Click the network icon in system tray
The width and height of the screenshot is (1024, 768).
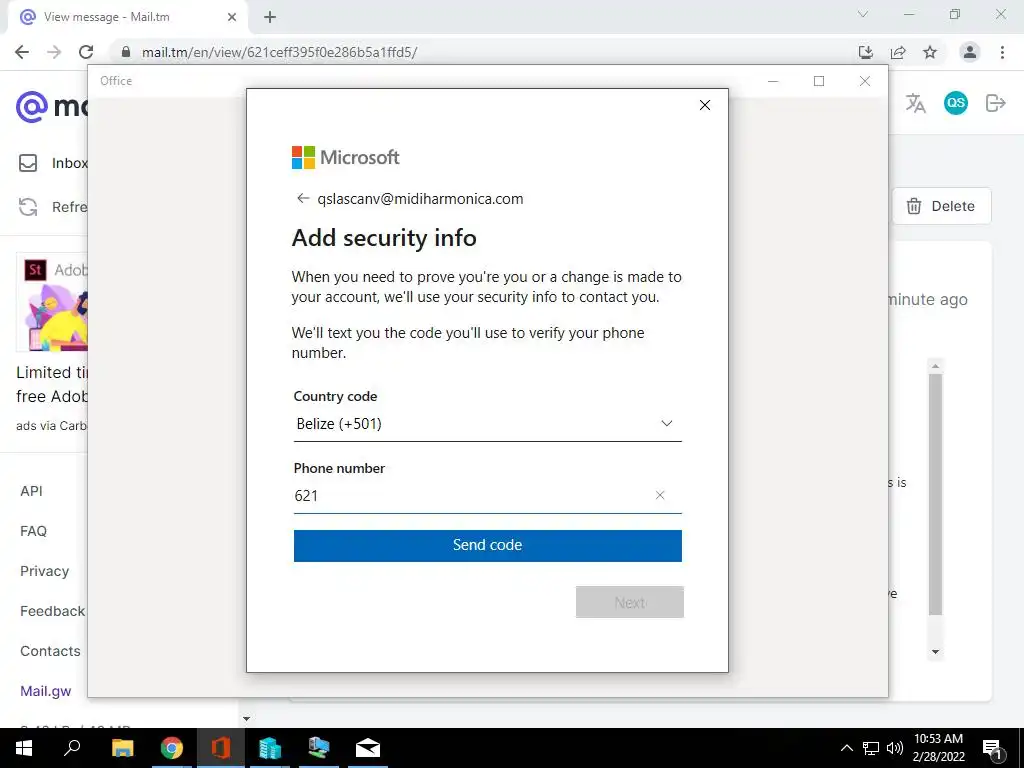(871, 748)
